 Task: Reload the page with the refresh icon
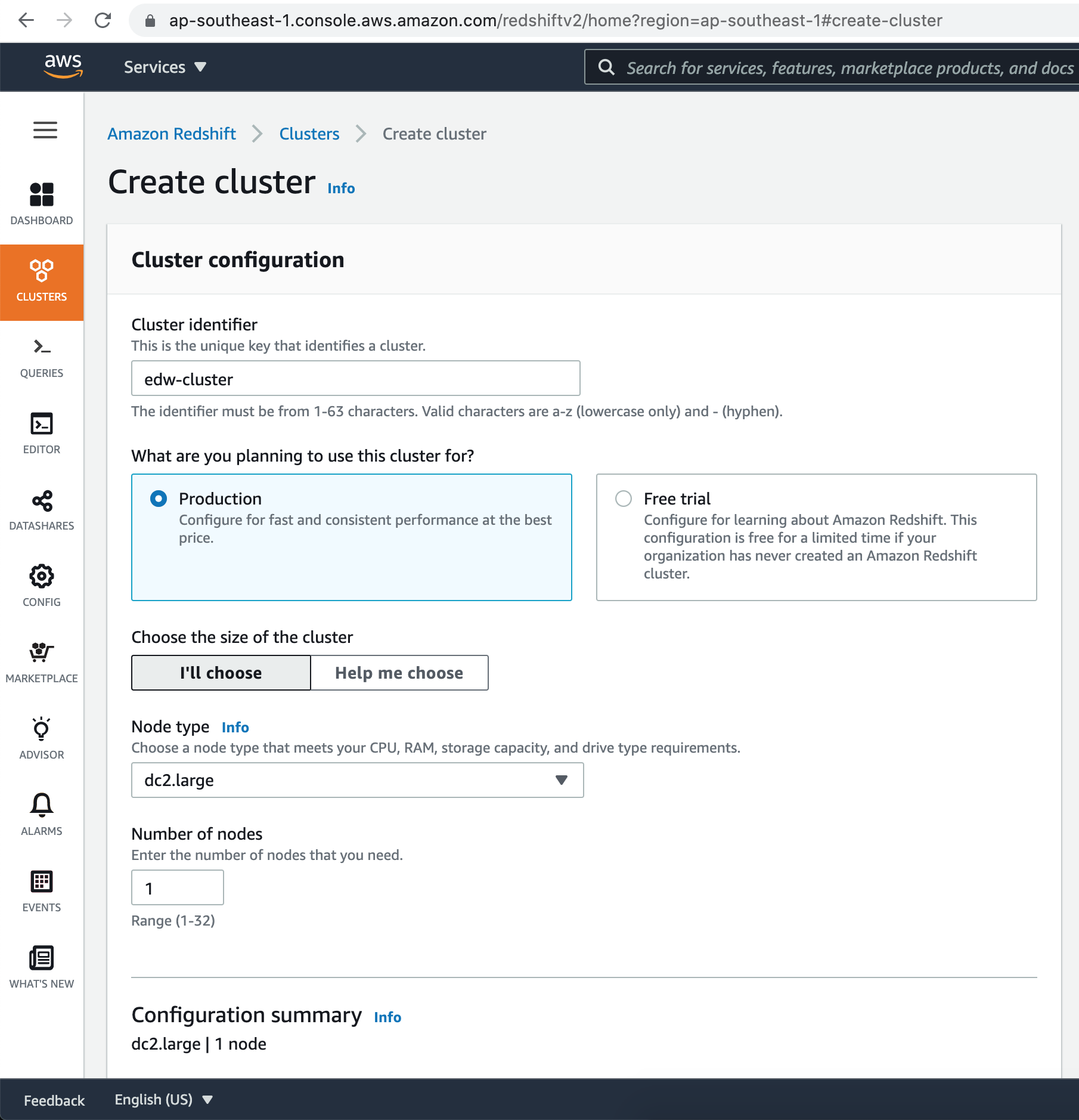pos(103,20)
